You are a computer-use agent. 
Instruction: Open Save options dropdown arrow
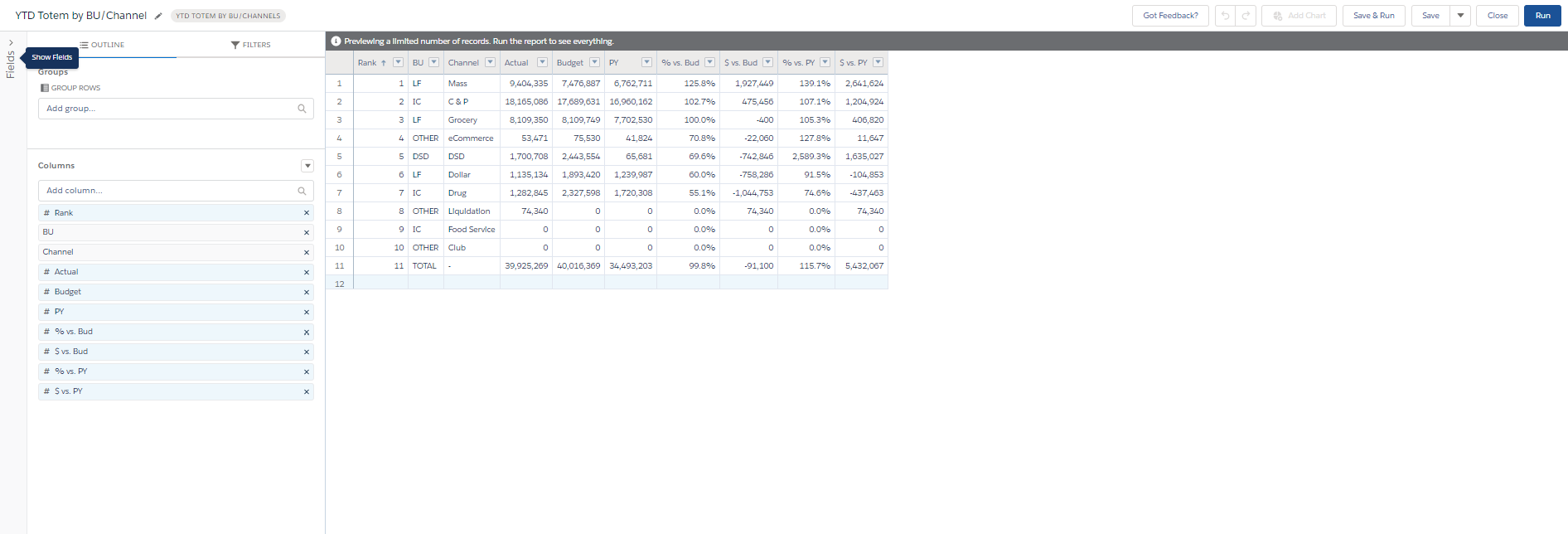[1460, 16]
